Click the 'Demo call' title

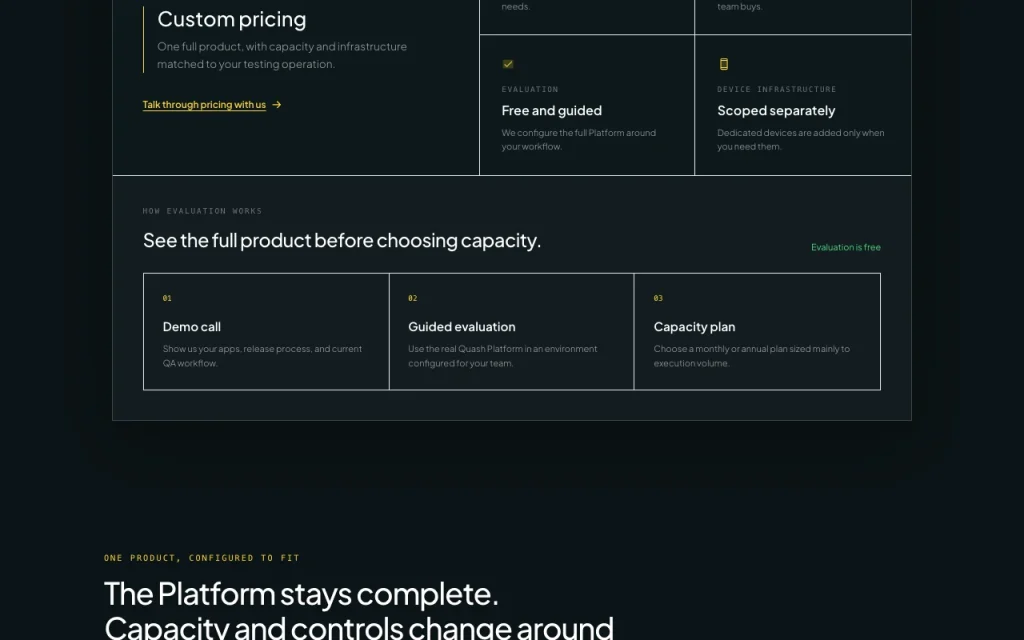tap(191, 327)
